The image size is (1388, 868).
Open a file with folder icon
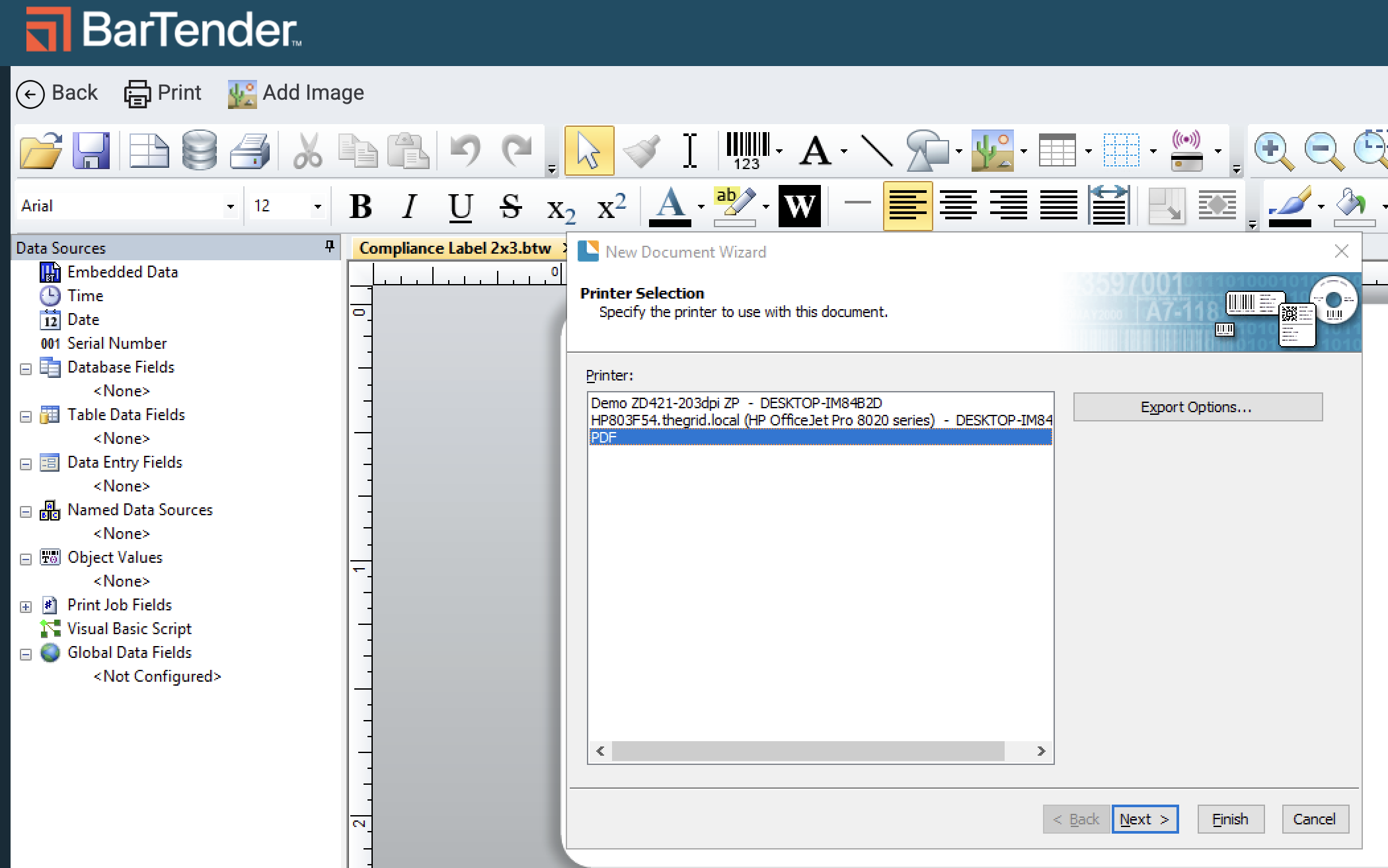coord(40,151)
